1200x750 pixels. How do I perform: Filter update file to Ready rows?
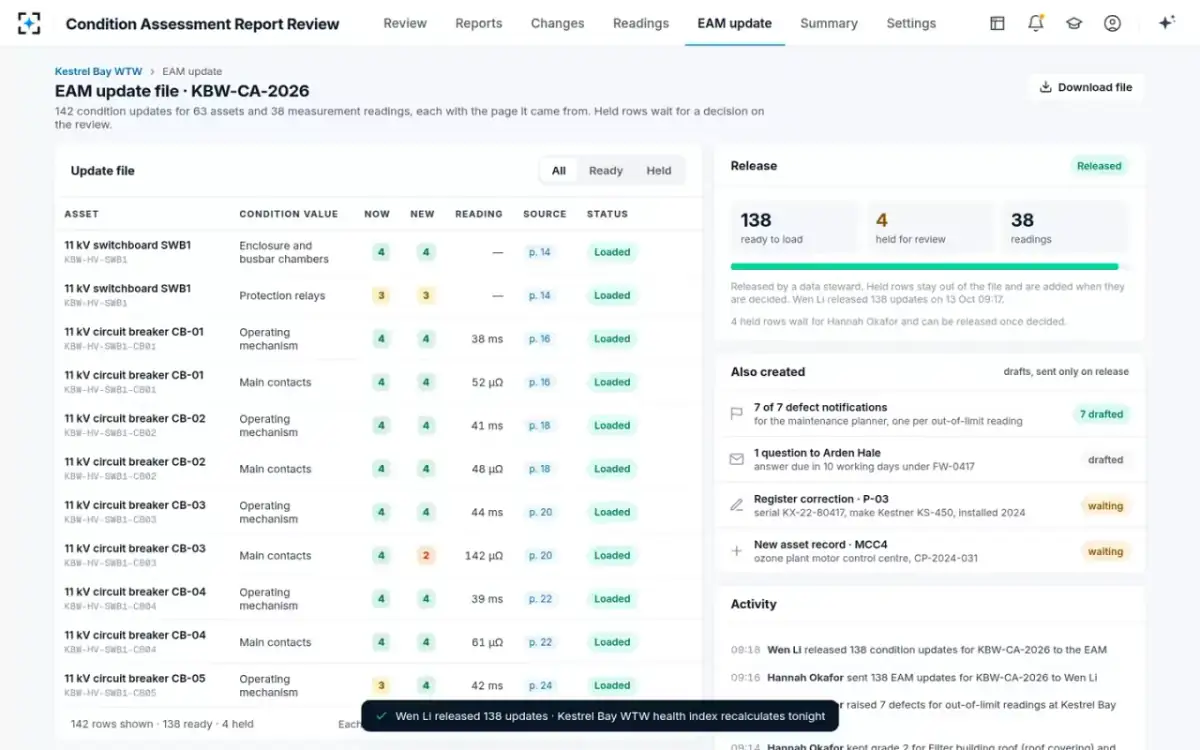click(606, 171)
